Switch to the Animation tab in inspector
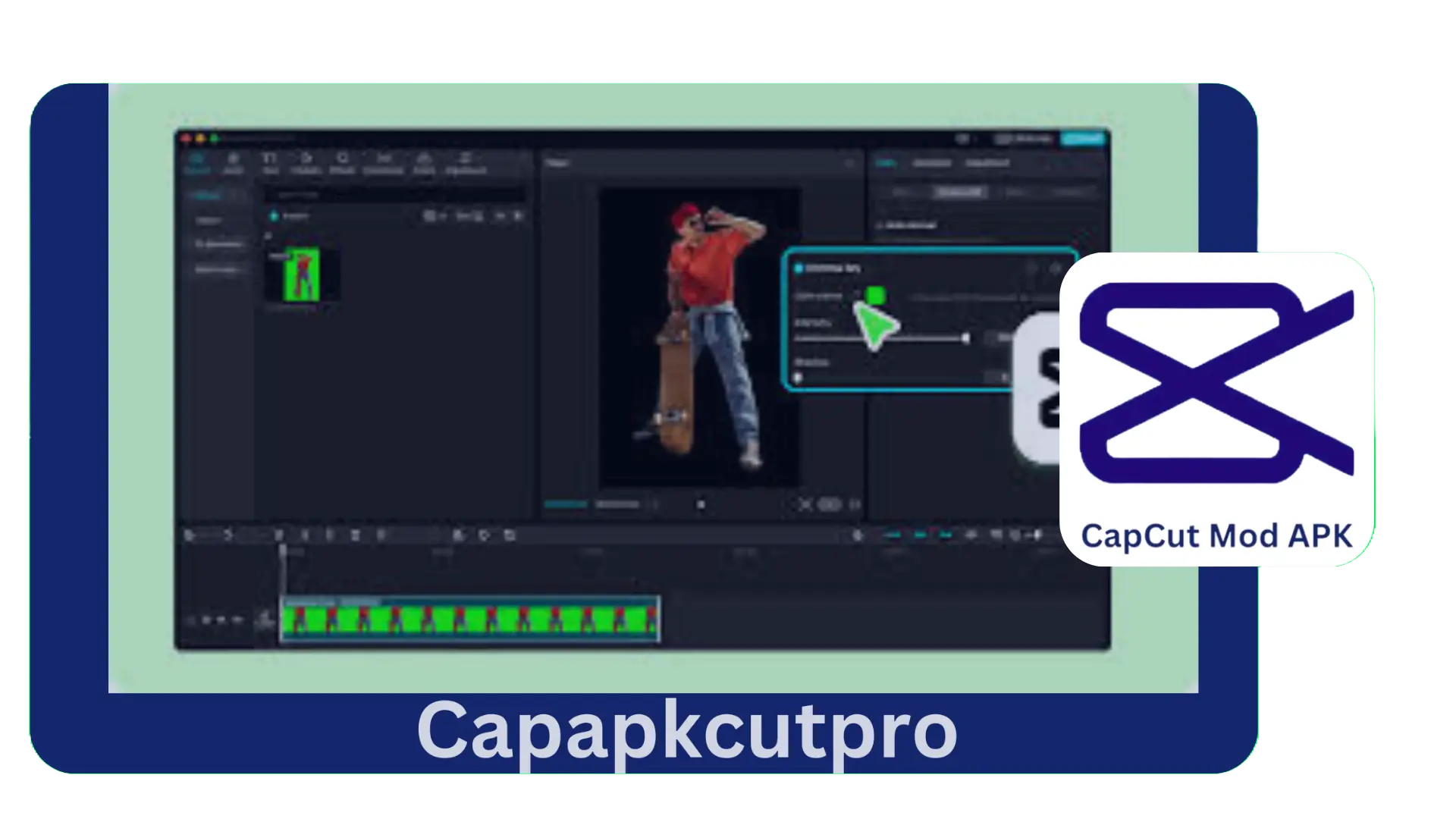Screen dimensions: 1456x819 coord(932,163)
